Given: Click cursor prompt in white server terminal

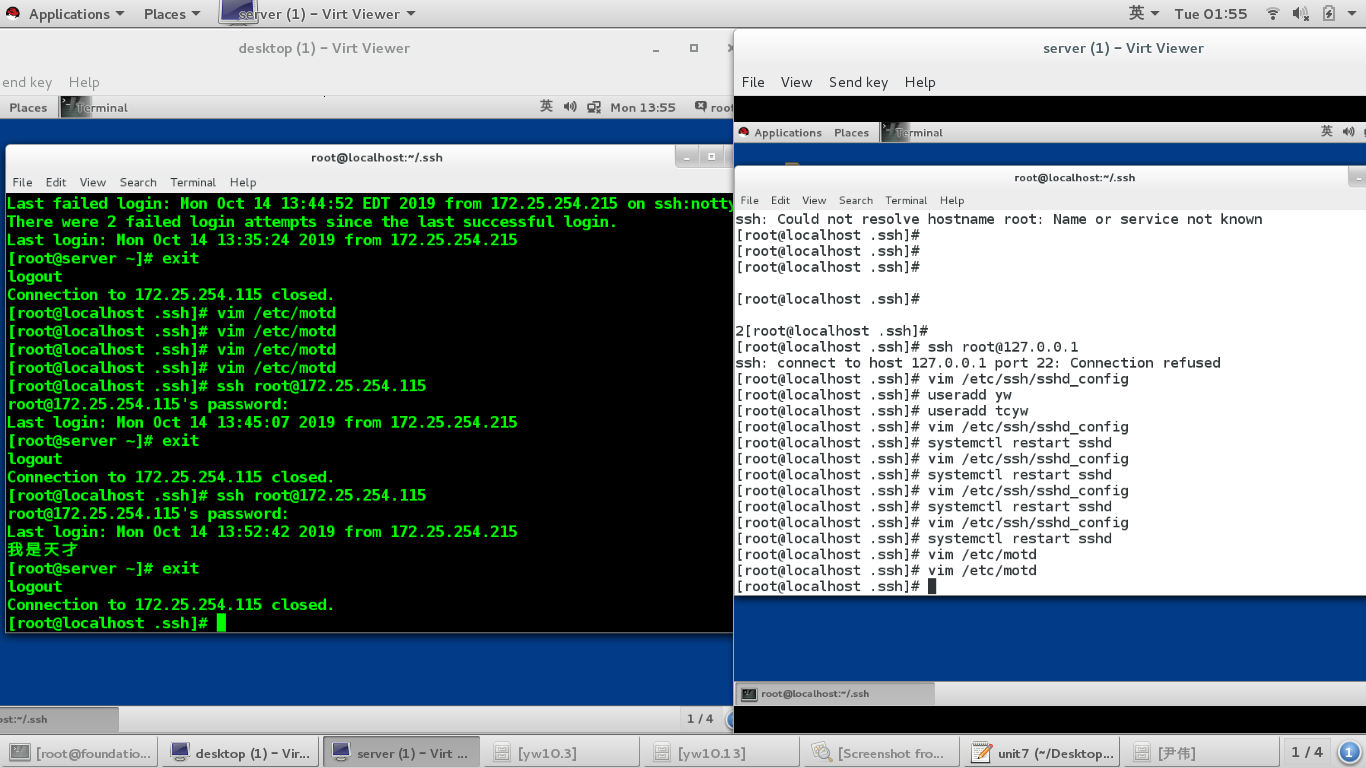Looking at the screenshot, I should click(x=932, y=586).
